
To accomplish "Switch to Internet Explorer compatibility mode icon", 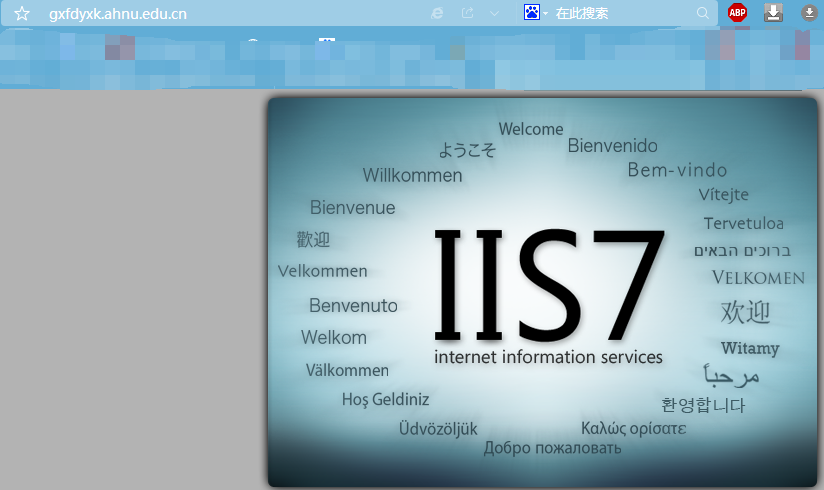I will [437, 13].
